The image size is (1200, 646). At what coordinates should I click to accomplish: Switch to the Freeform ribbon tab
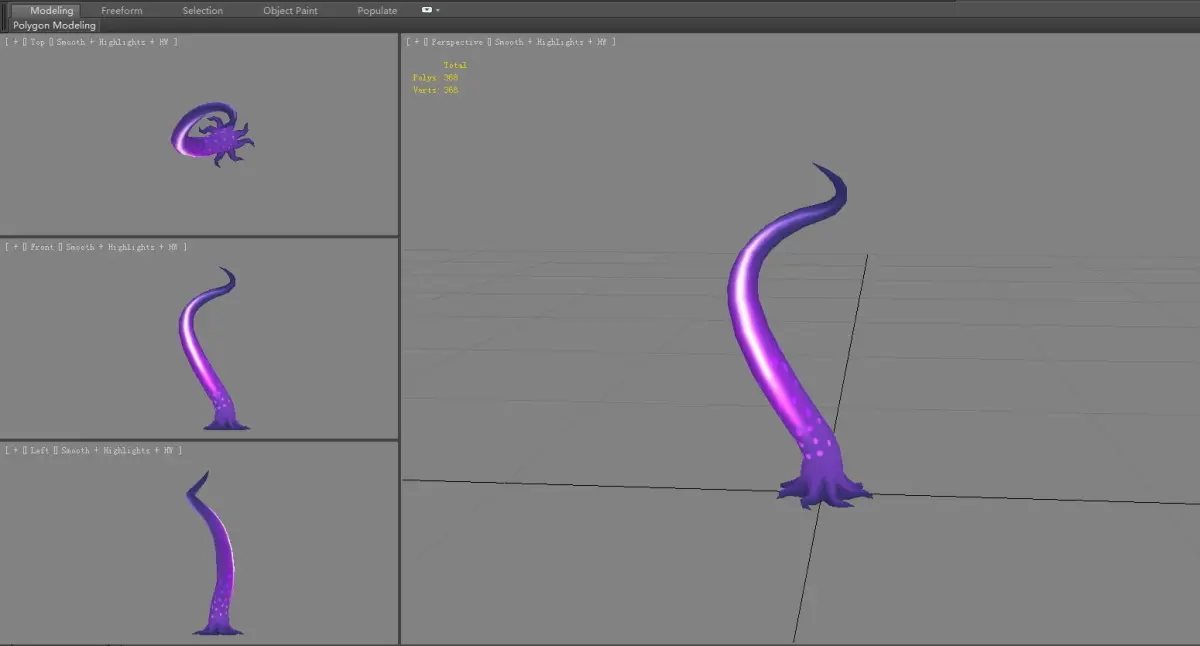click(122, 10)
